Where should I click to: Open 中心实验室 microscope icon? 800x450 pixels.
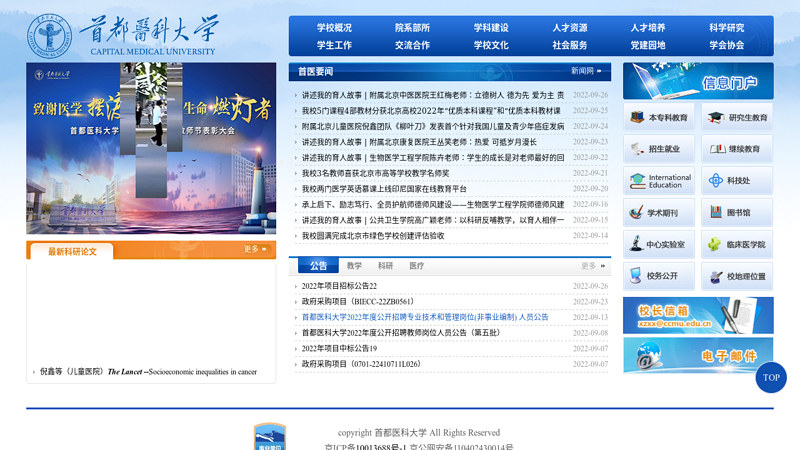click(x=659, y=244)
